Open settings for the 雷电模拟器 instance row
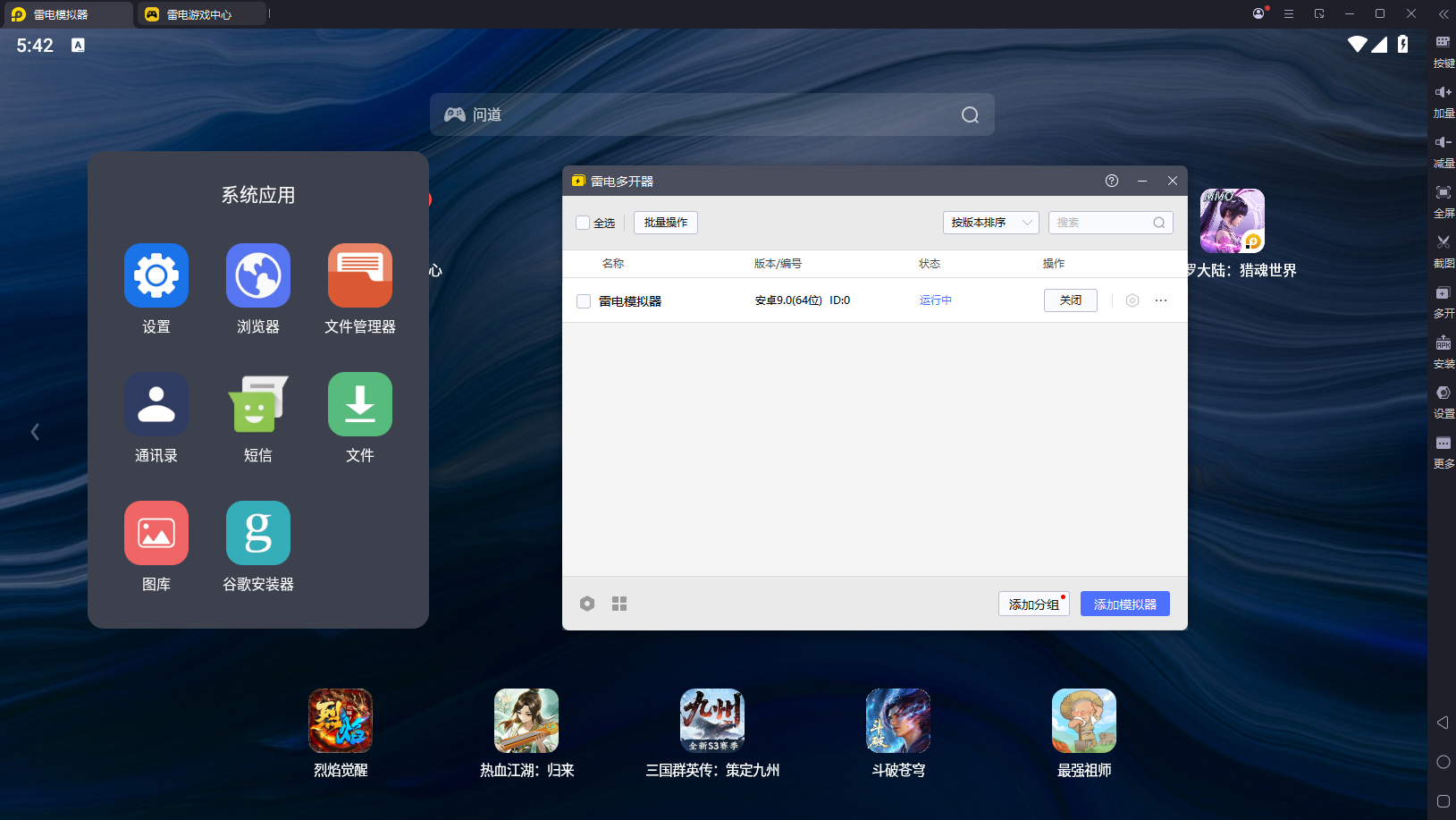This screenshot has height=820, width=1456. [1132, 300]
